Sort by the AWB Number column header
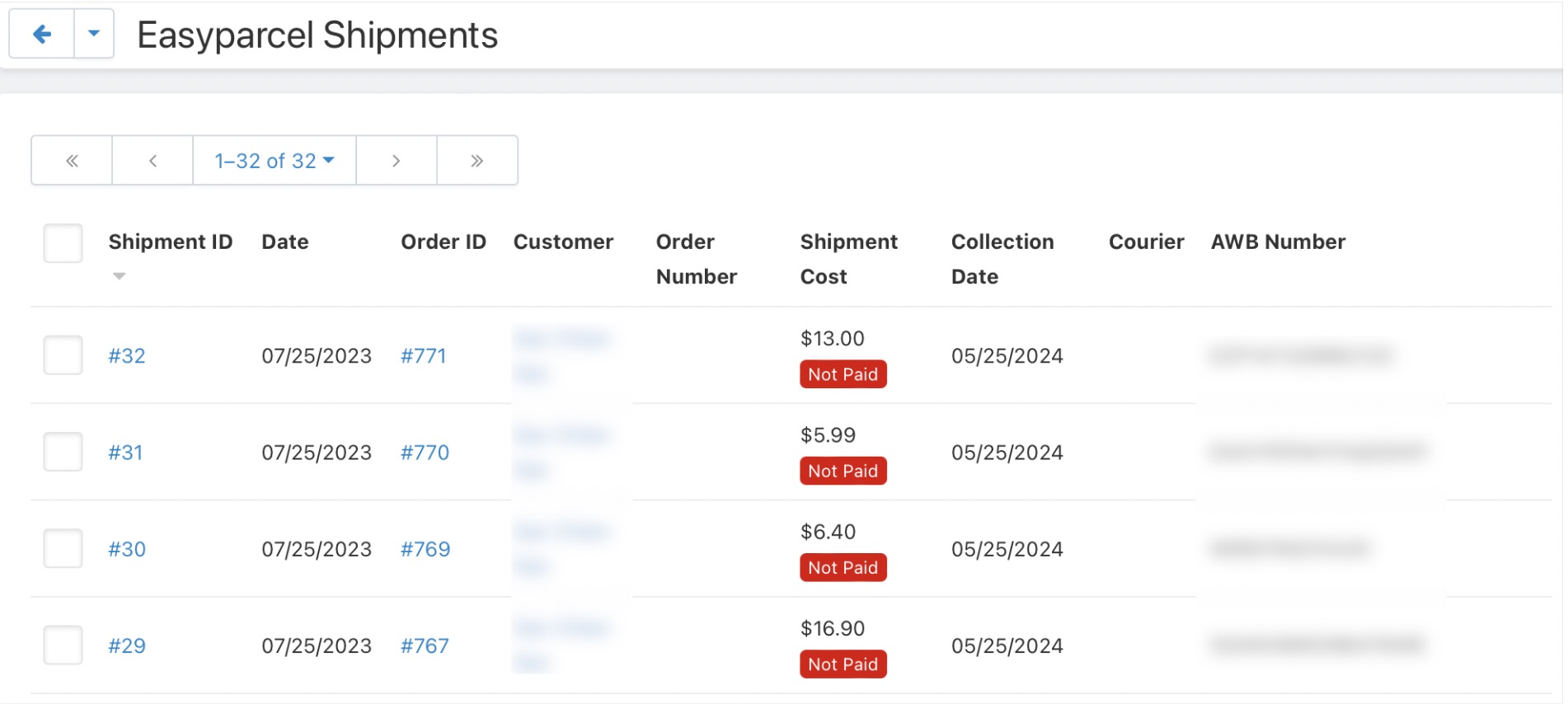 pyautogui.click(x=1279, y=242)
